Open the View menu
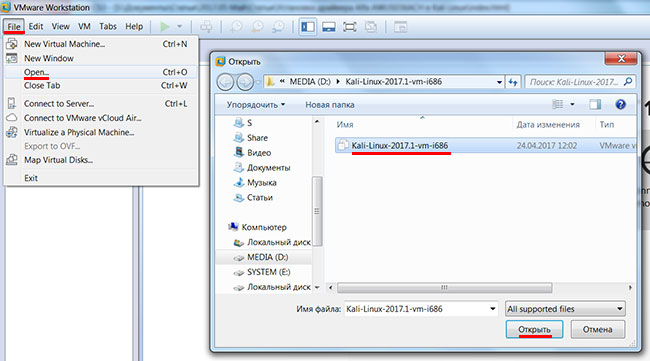Screen dimensions: 650x361 [61, 27]
